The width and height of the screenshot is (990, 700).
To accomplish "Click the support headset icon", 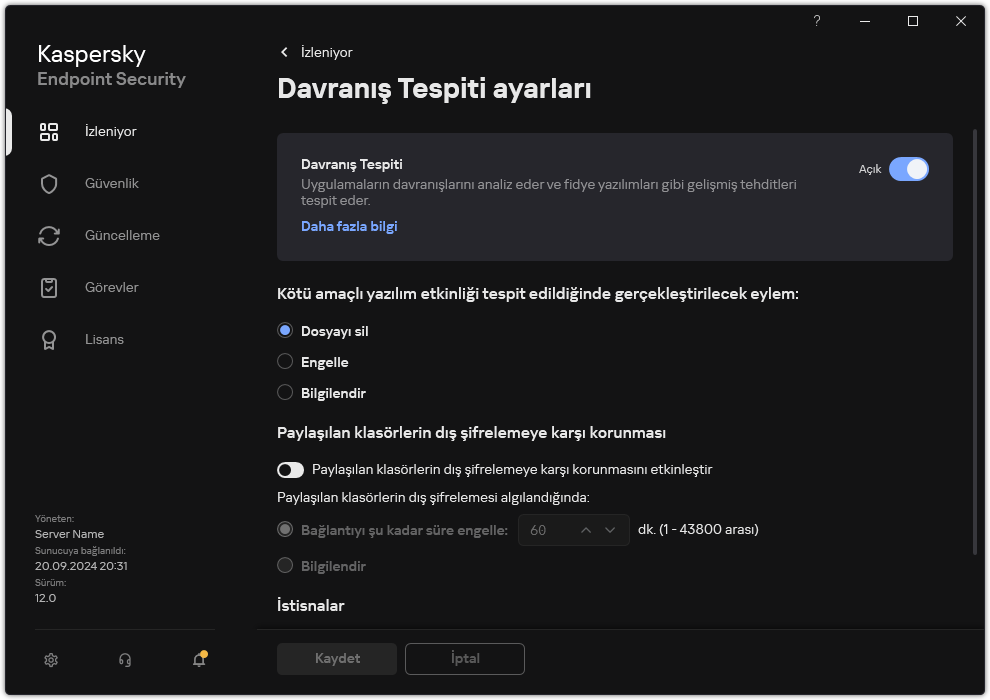I will [124, 660].
